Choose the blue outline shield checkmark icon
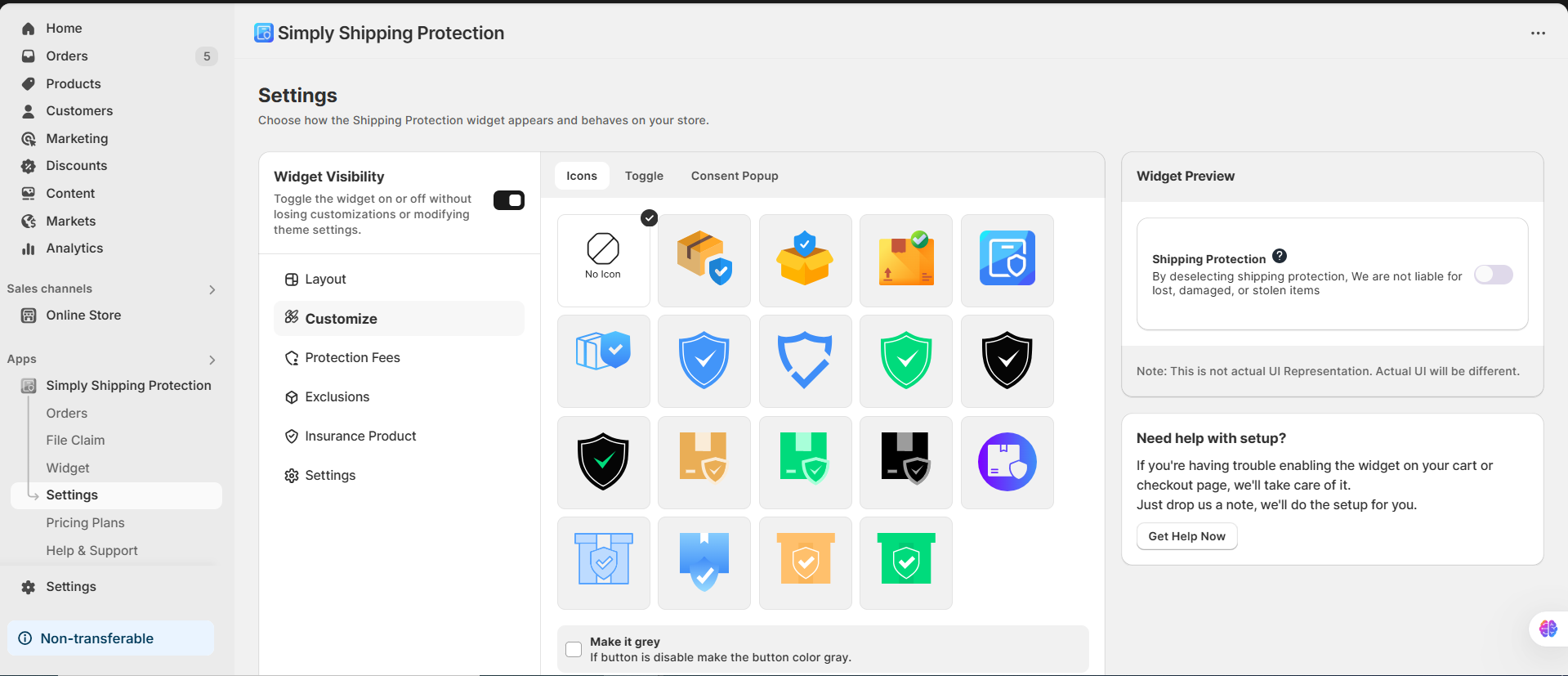This screenshot has height=676, width=1568. pyautogui.click(x=805, y=361)
